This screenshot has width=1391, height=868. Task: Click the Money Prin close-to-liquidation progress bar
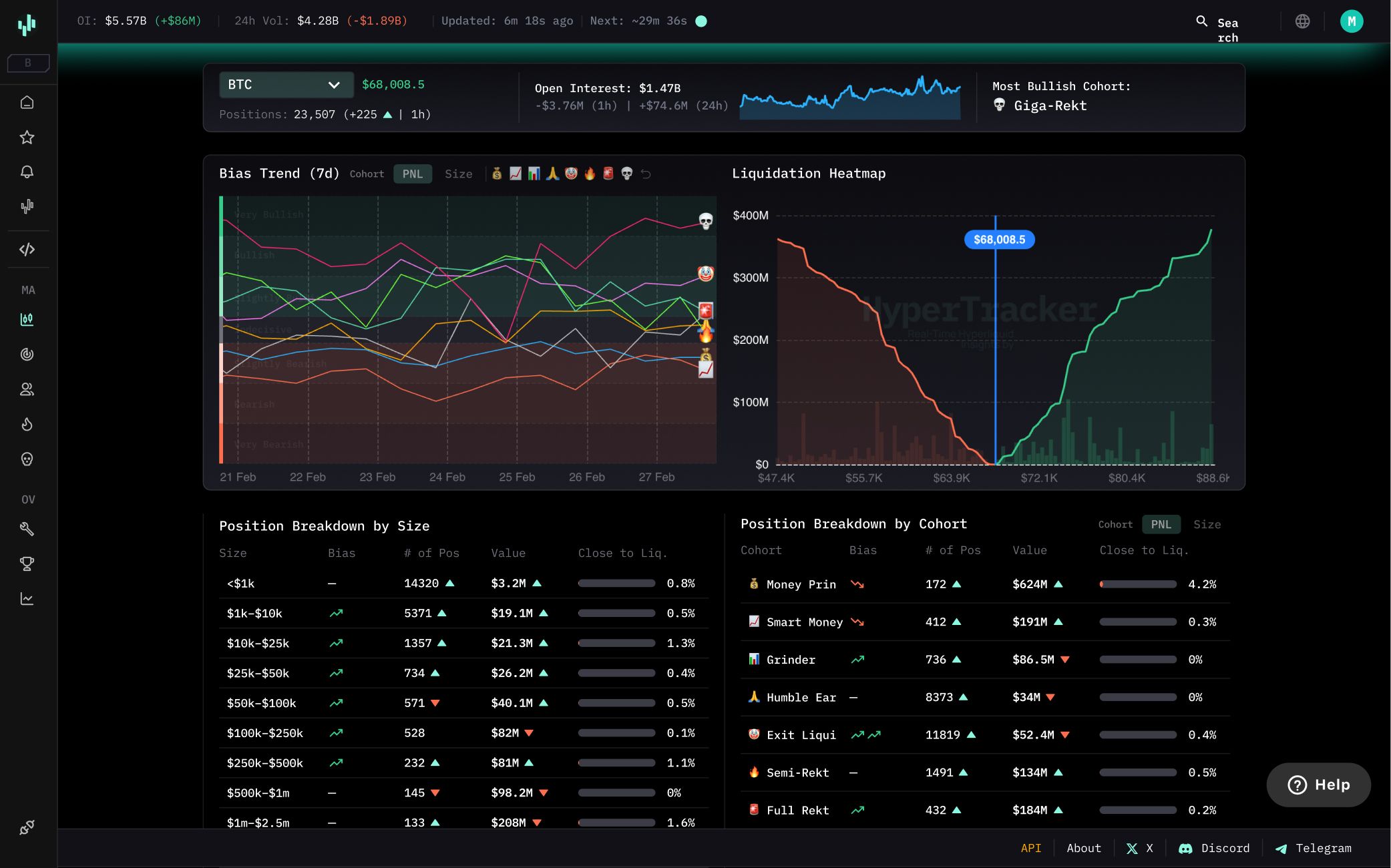[1138, 584]
